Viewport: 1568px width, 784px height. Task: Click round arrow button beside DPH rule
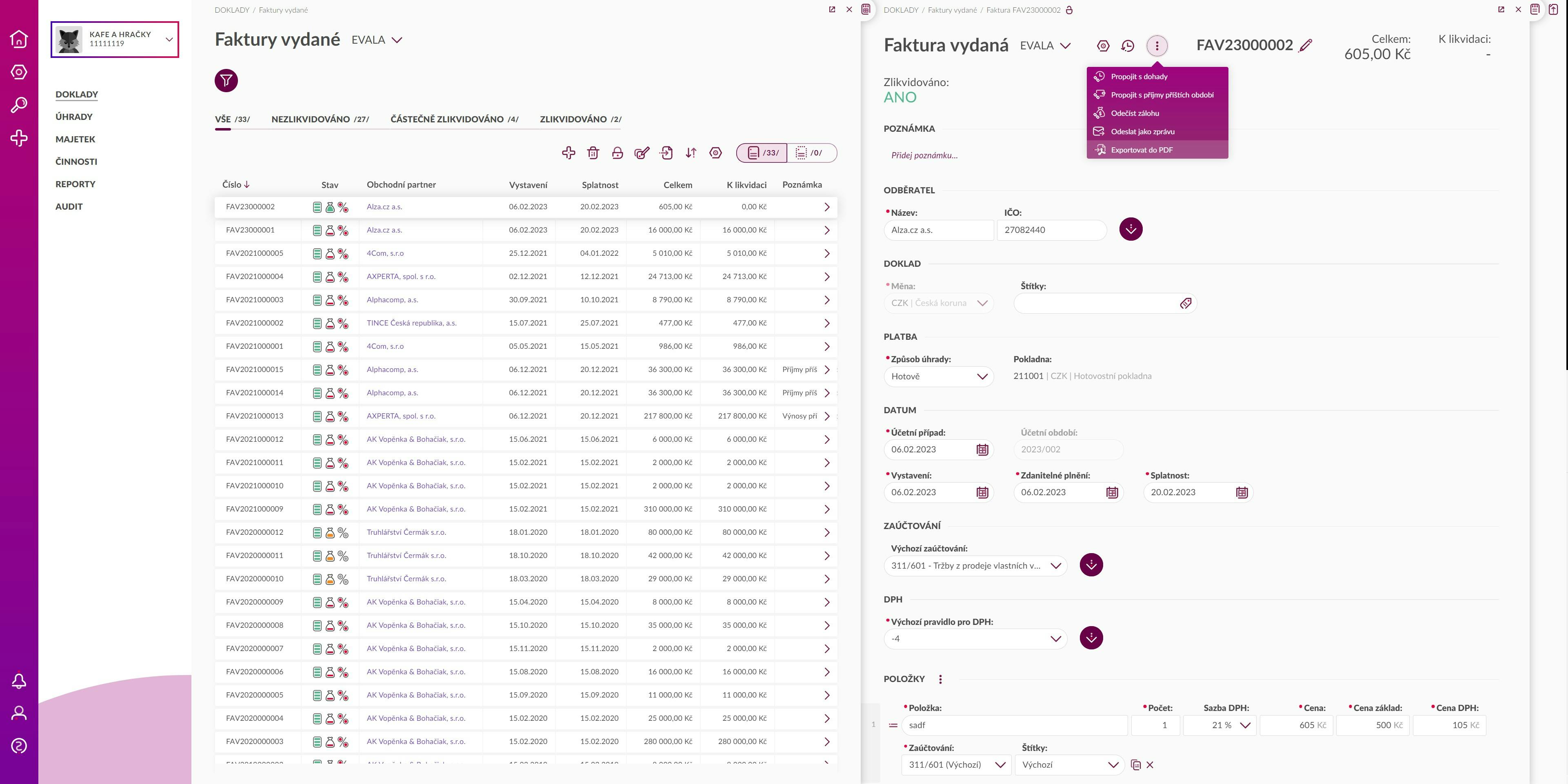point(1091,638)
